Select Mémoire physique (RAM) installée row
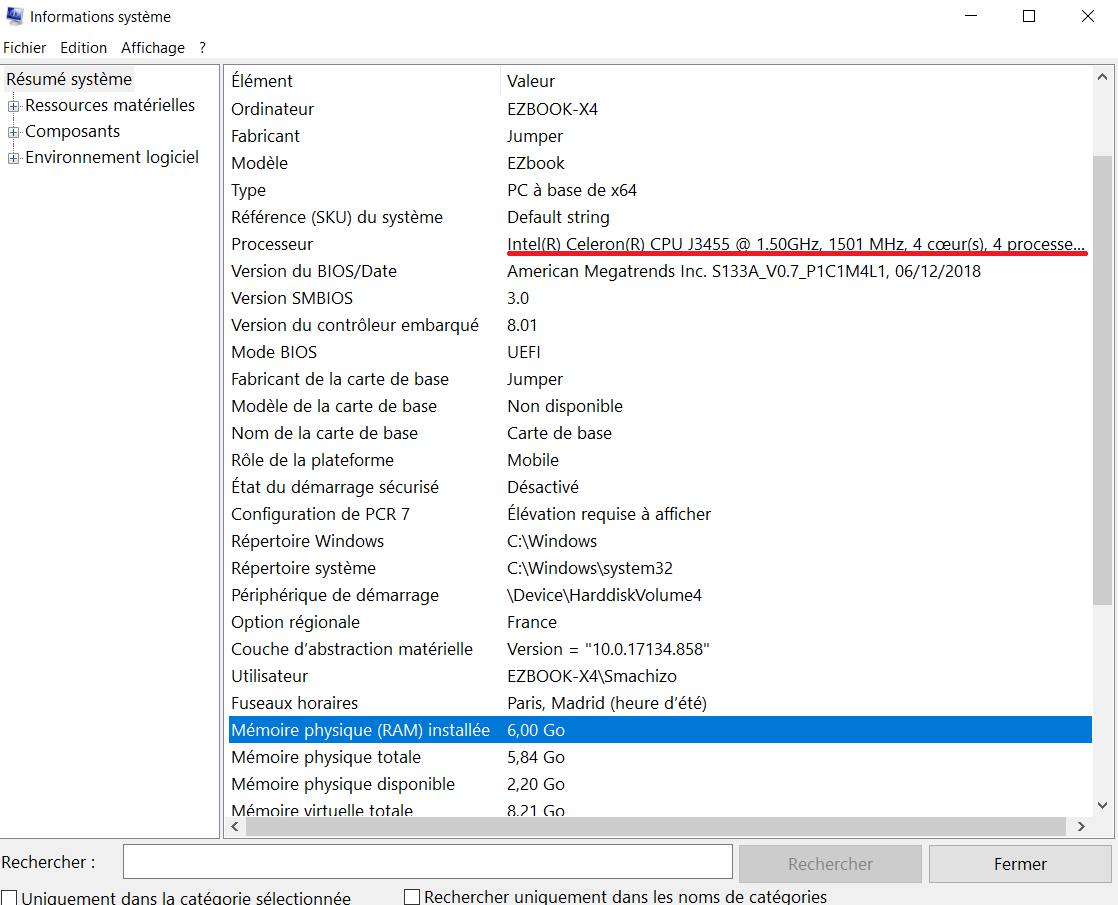The height and width of the screenshot is (905, 1118). coord(660,730)
